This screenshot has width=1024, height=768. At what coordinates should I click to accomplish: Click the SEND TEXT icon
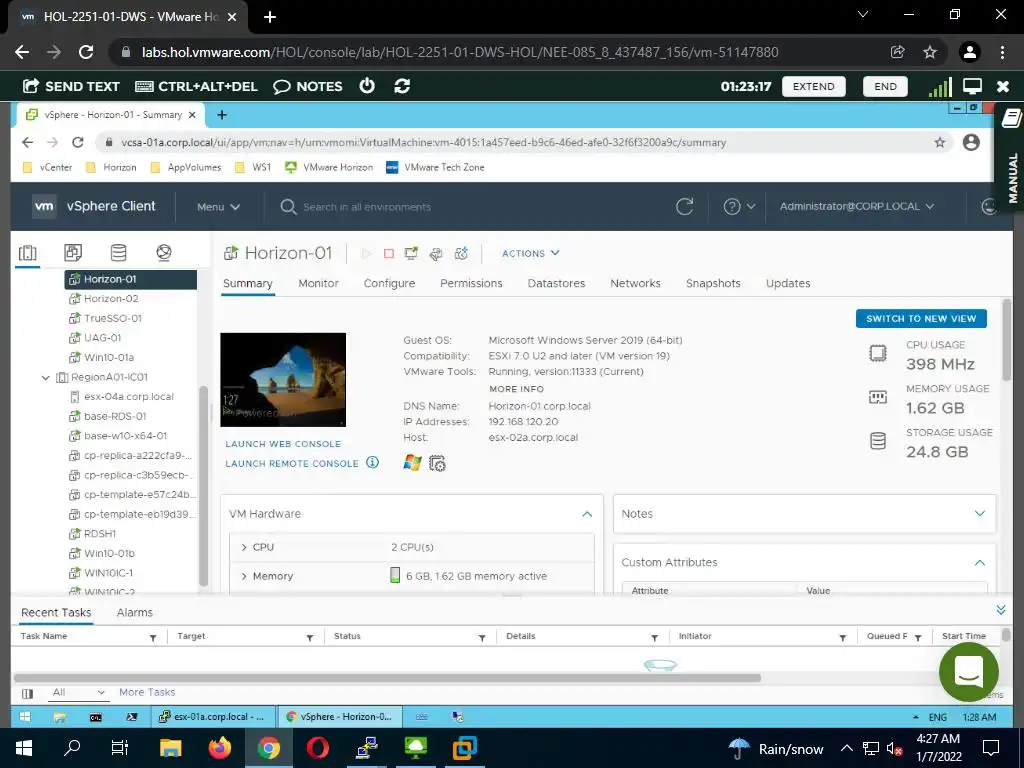(x=31, y=86)
